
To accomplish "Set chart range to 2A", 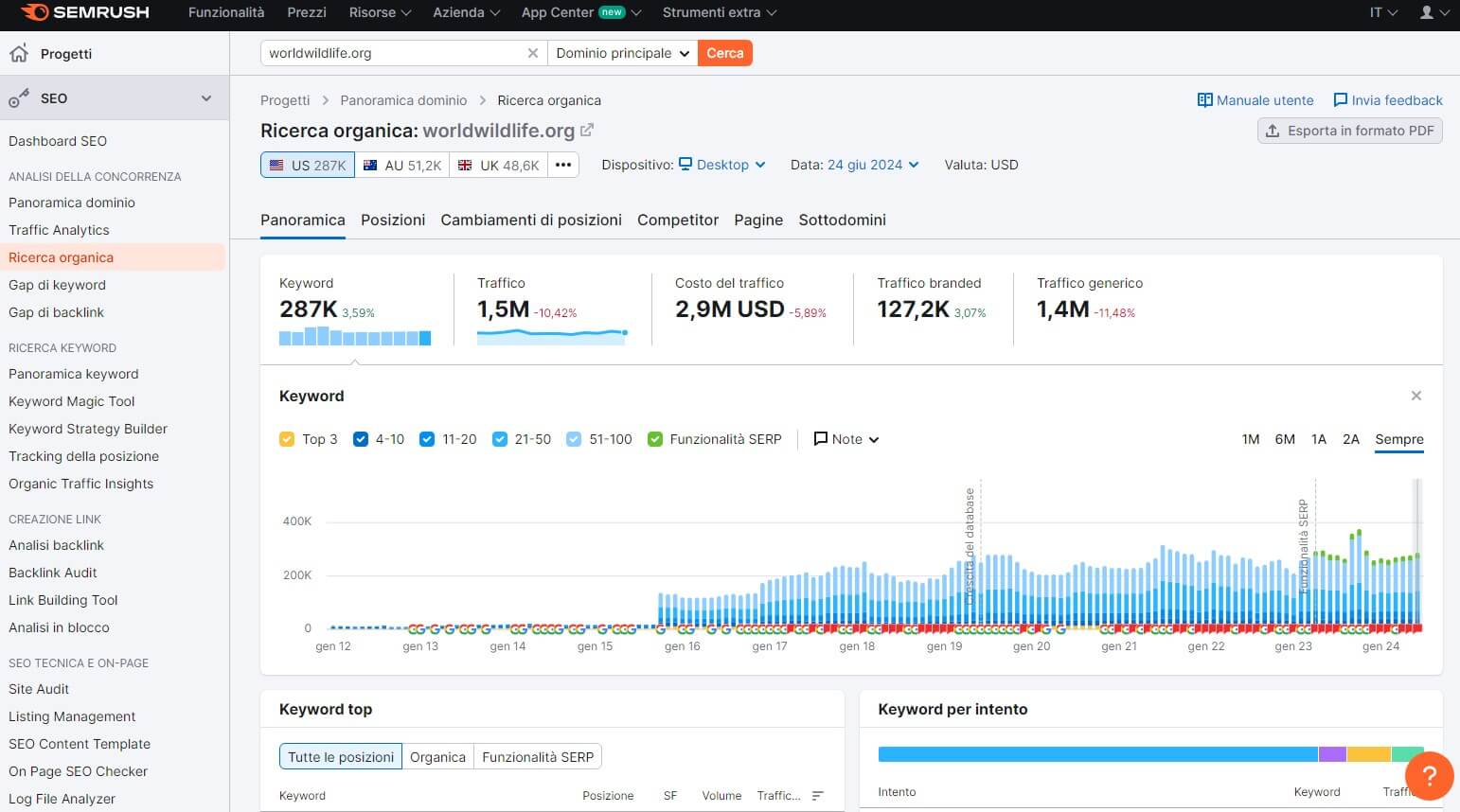I will point(1351,439).
